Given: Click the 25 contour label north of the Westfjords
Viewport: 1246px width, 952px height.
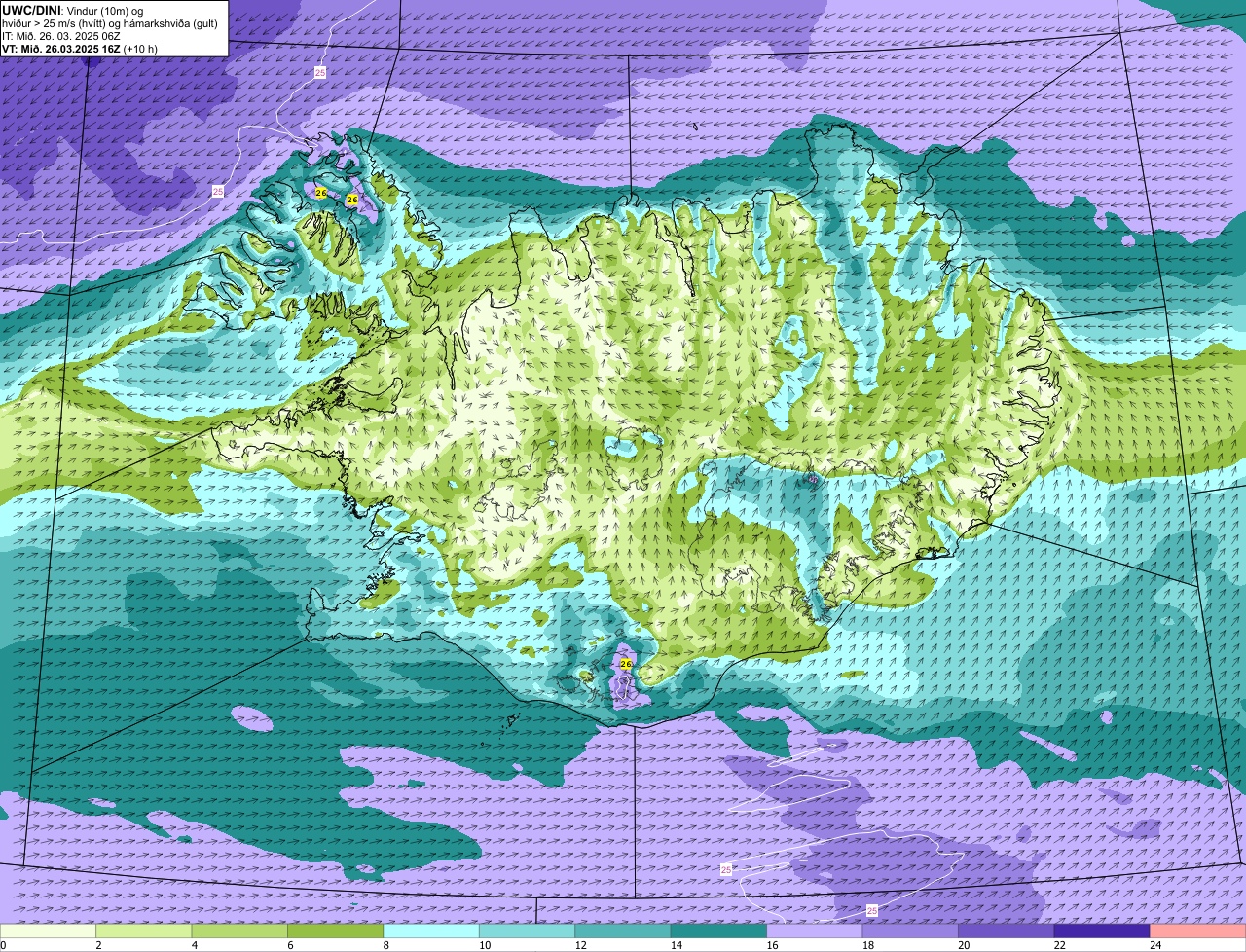Looking at the screenshot, I should (x=320, y=73).
